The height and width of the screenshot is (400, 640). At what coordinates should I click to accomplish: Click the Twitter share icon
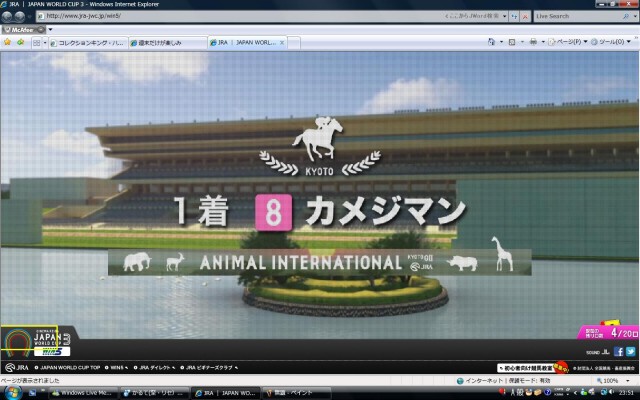tap(631, 351)
